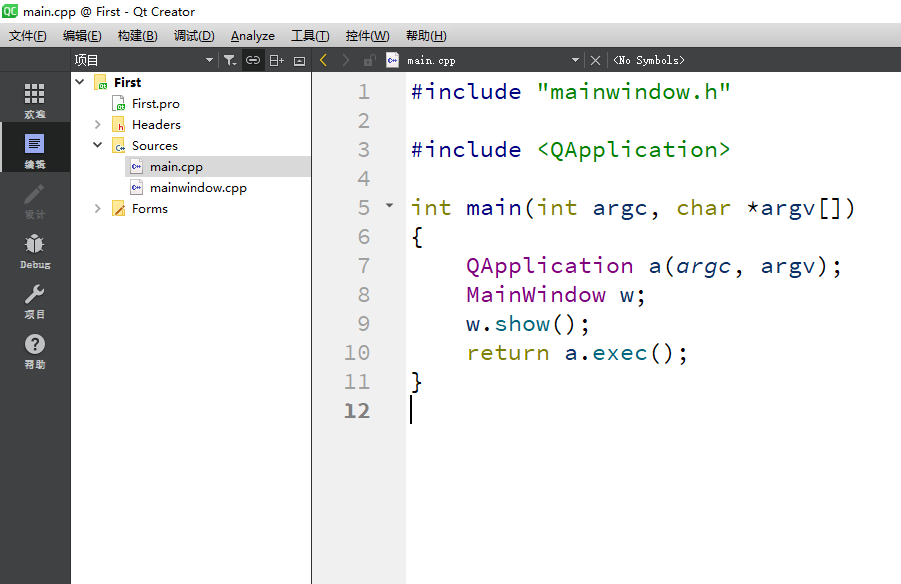The width and height of the screenshot is (901, 584).
Task: Open the 构建(B) menu
Action: [x=137, y=36]
